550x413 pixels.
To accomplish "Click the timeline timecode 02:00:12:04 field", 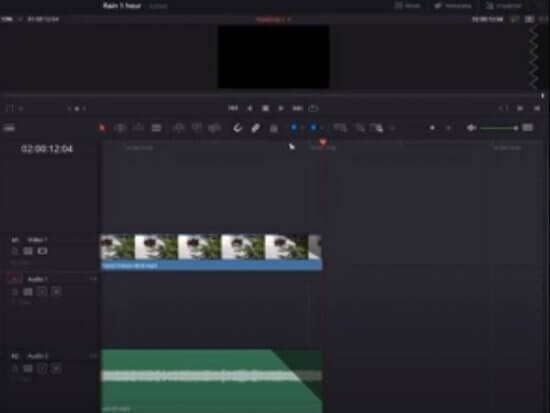I will (x=47, y=149).
